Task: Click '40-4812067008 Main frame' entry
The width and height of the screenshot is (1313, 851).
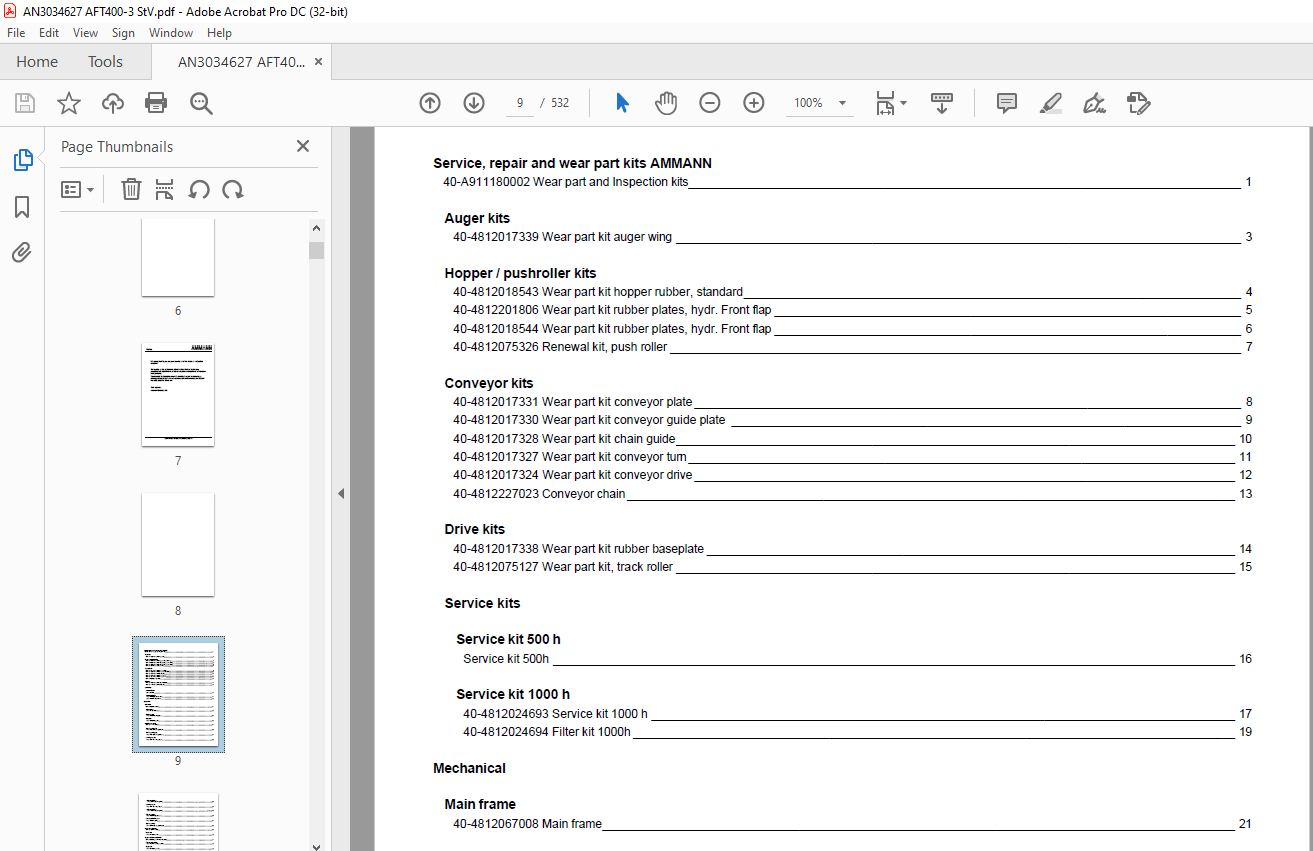Action: click(x=527, y=824)
